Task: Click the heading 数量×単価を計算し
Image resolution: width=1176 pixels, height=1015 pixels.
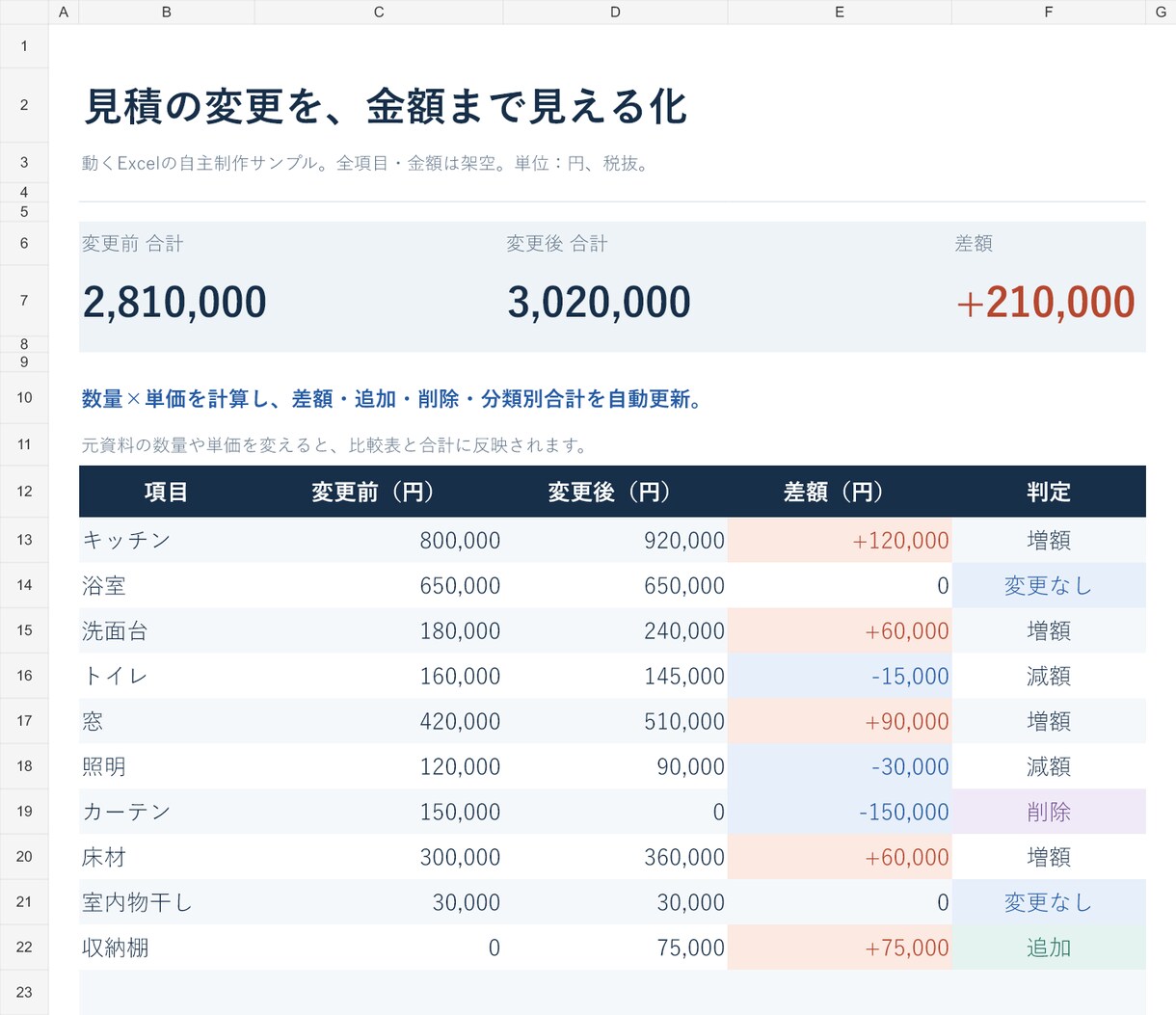Action: 391,399
